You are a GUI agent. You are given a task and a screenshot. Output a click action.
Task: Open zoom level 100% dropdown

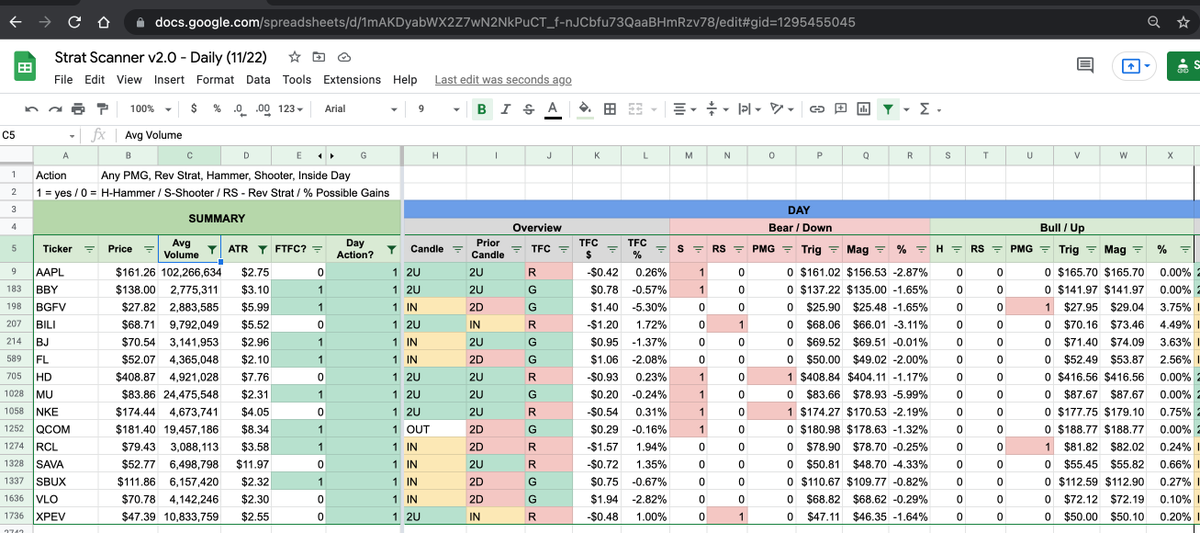150,109
